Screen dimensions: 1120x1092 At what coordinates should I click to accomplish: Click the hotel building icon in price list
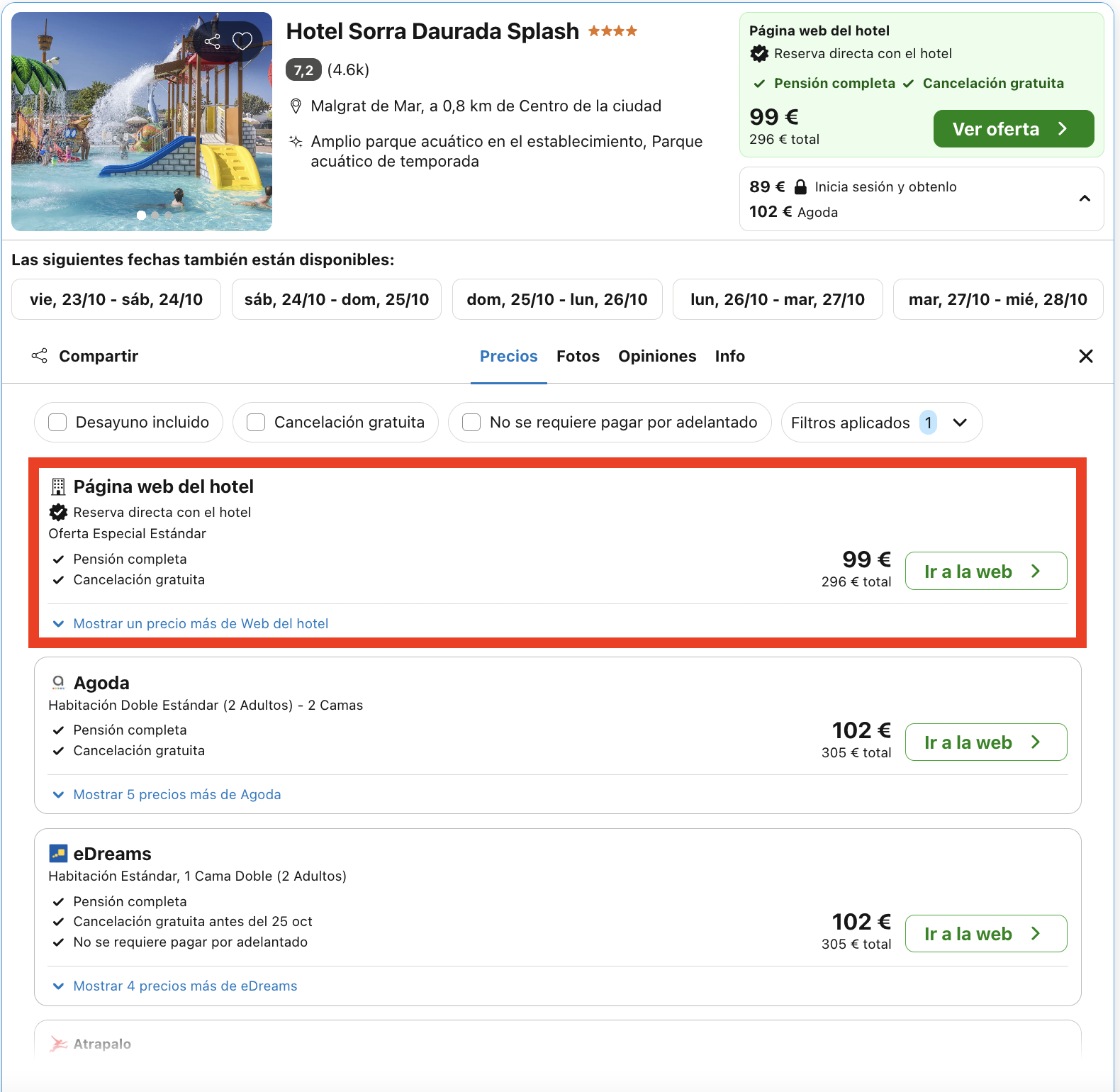[58, 486]
